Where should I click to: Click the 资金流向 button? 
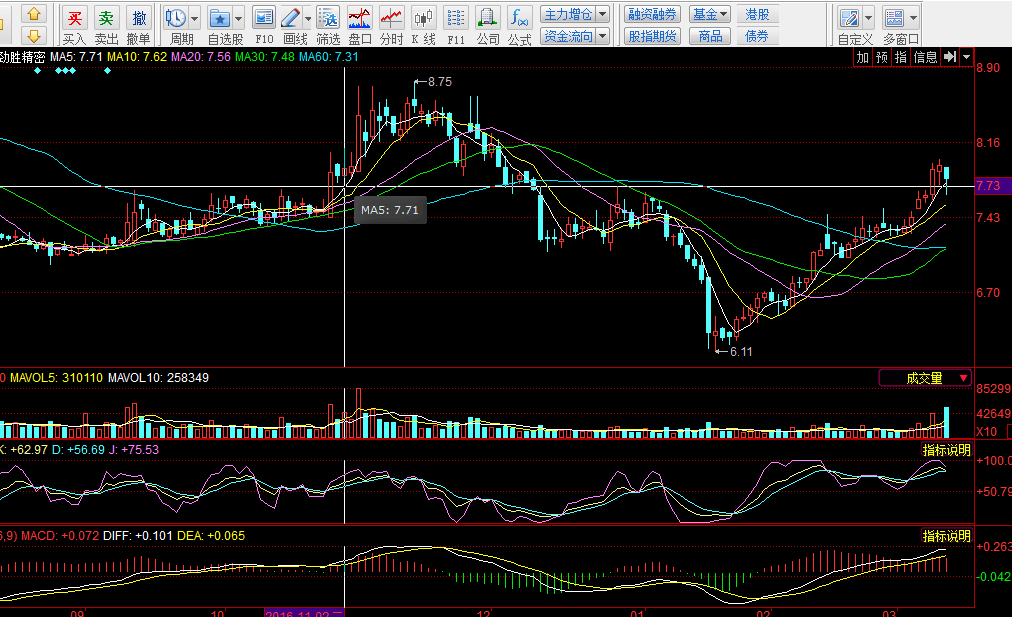point(568,36)
